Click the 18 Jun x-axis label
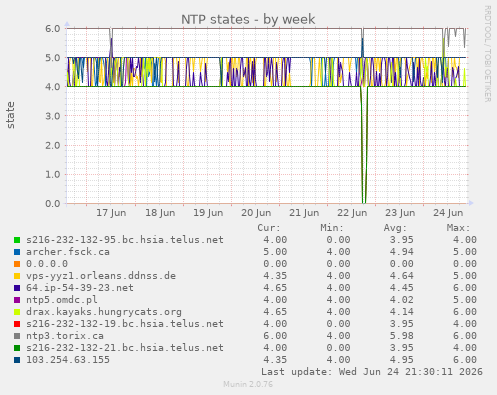 (160, 213)
